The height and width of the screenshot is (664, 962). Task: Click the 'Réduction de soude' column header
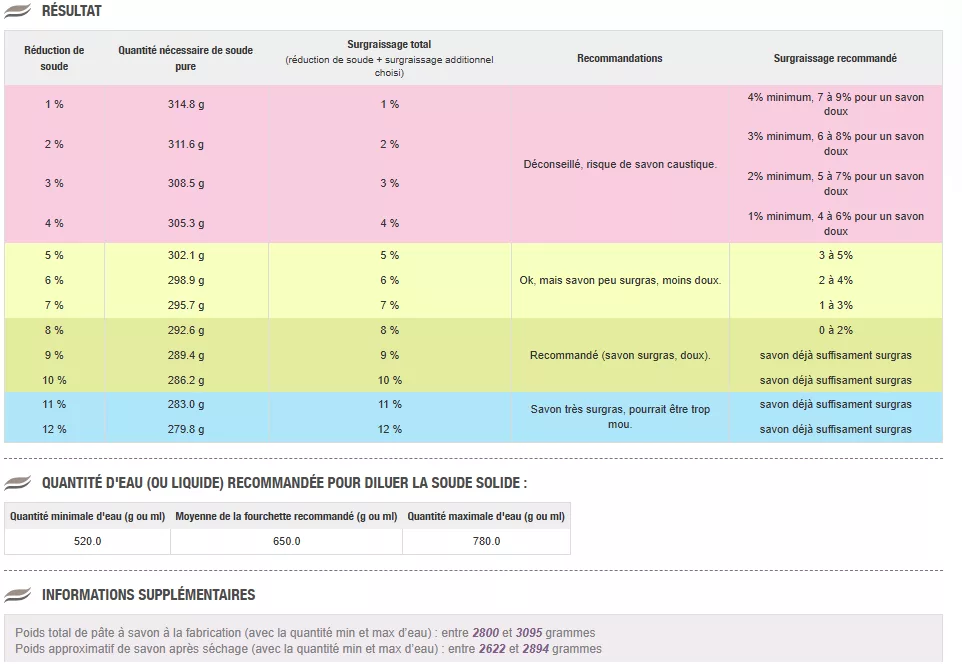(x=54, y=58)
